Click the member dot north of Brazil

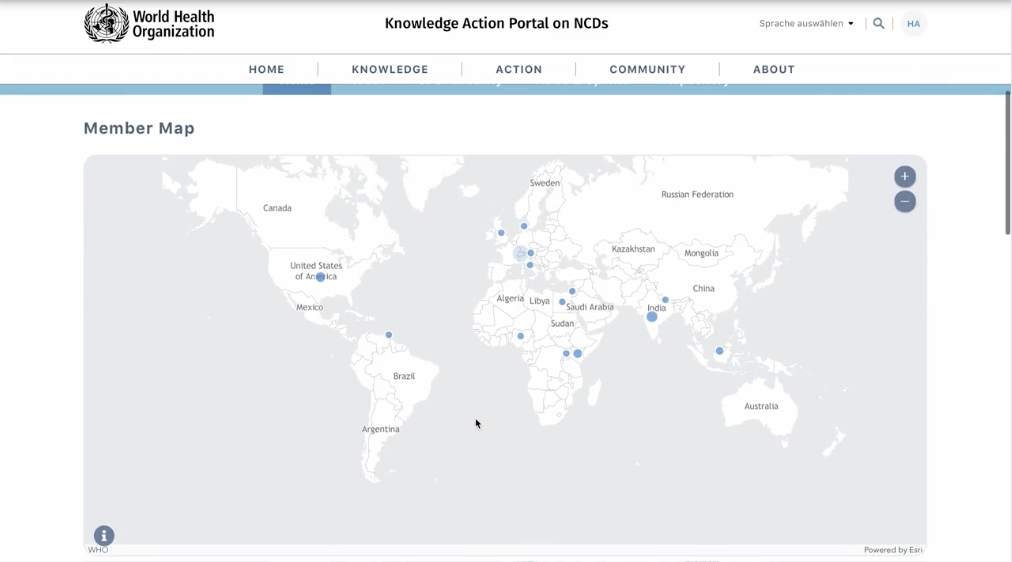tap(389, 335)
